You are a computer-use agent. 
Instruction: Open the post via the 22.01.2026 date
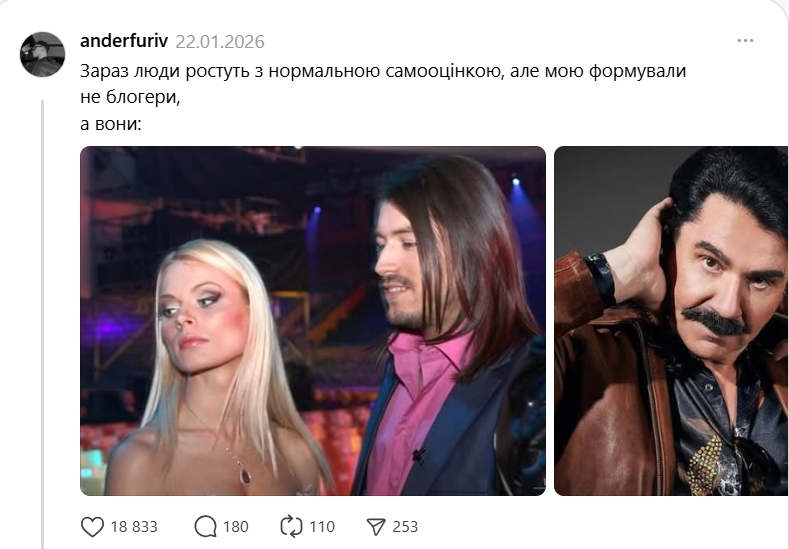click(220, 41)
